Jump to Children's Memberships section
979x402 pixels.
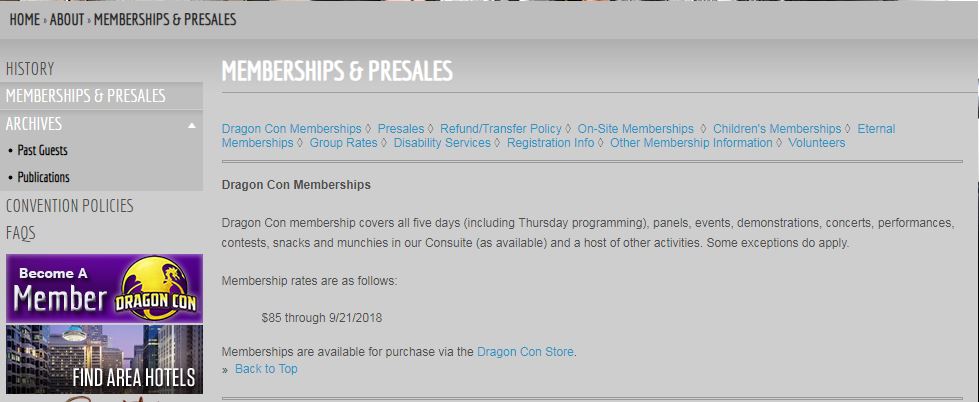click(777, 129)
